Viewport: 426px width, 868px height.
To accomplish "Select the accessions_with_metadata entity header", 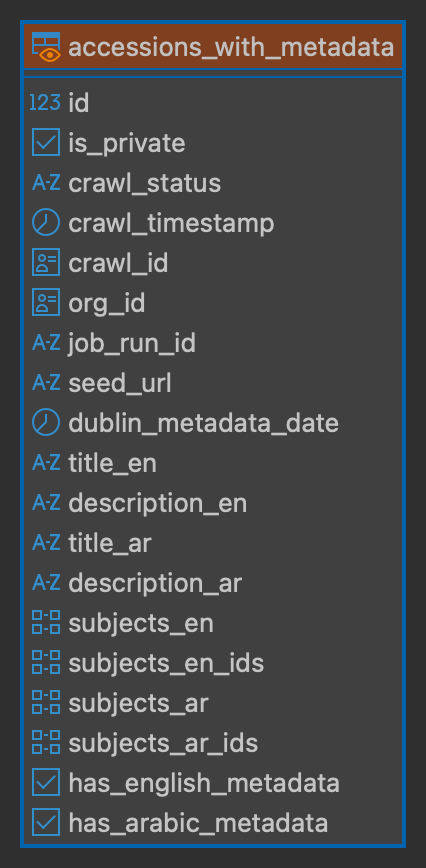I will point(213,47).
